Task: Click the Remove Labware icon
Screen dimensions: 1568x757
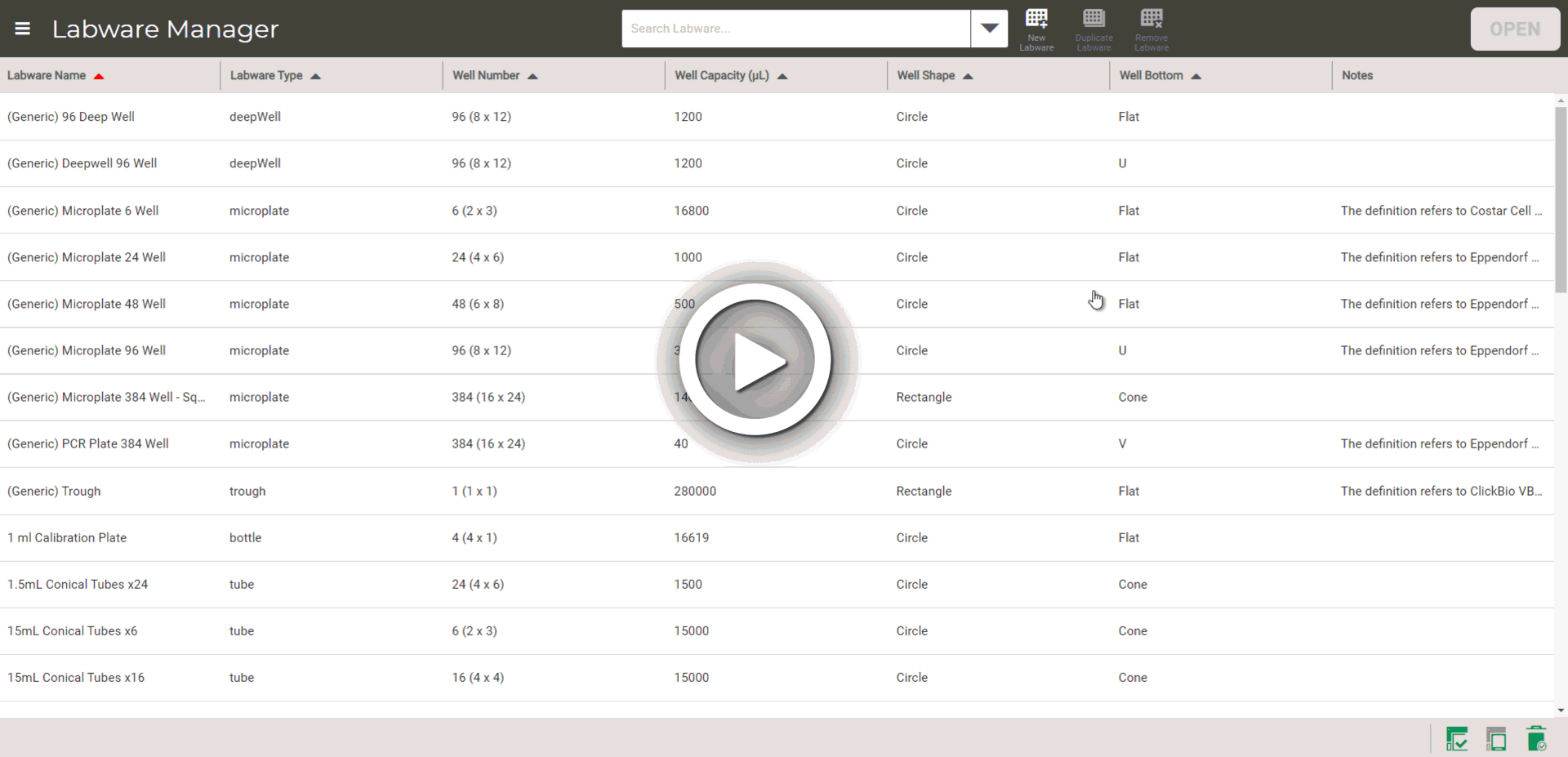Action: pyautogui.click(x=1151, y=29)
